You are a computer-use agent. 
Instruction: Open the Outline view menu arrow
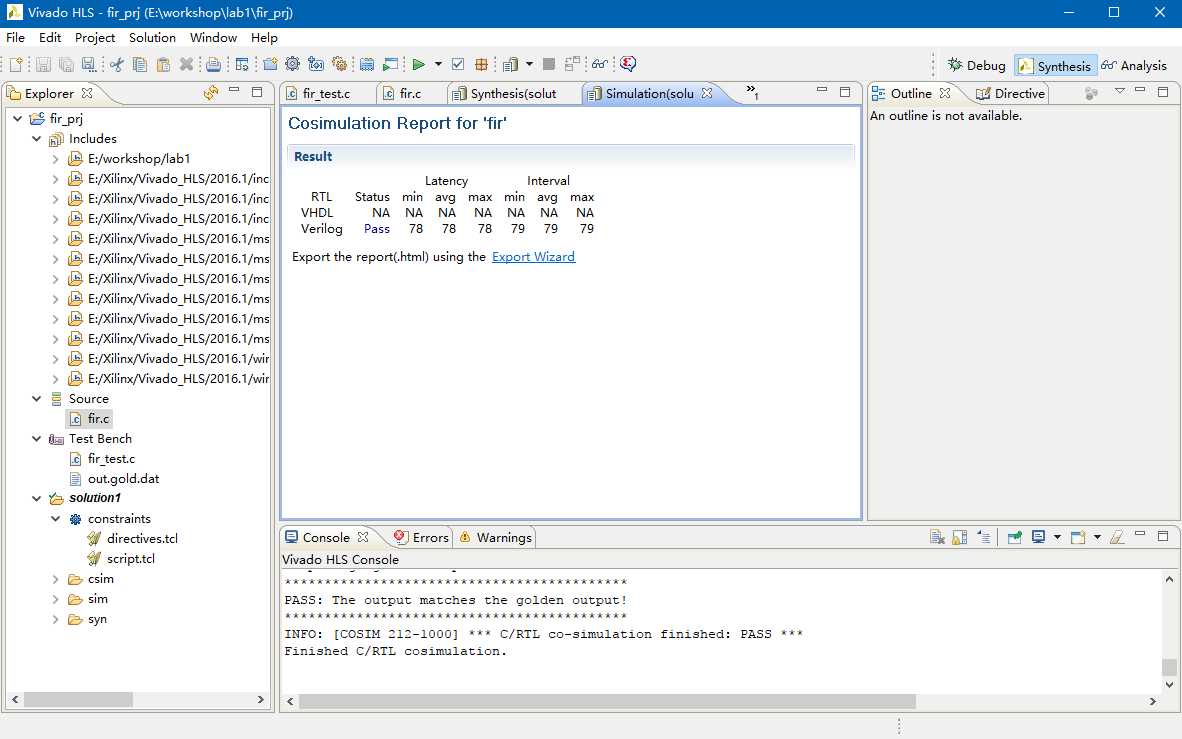[x=1119, y=91]
